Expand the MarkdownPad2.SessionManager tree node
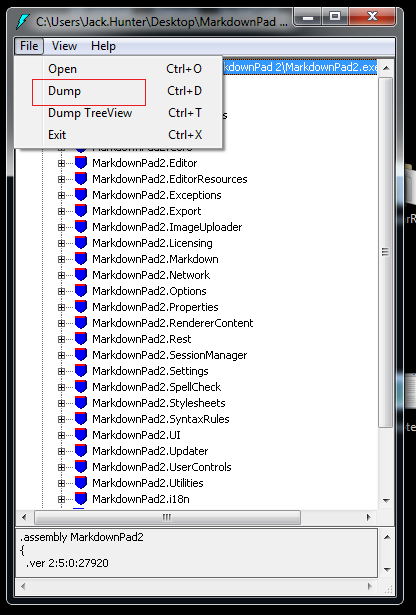Image resolution: width=416 pixels, height=615 pixels. point(61,355)
